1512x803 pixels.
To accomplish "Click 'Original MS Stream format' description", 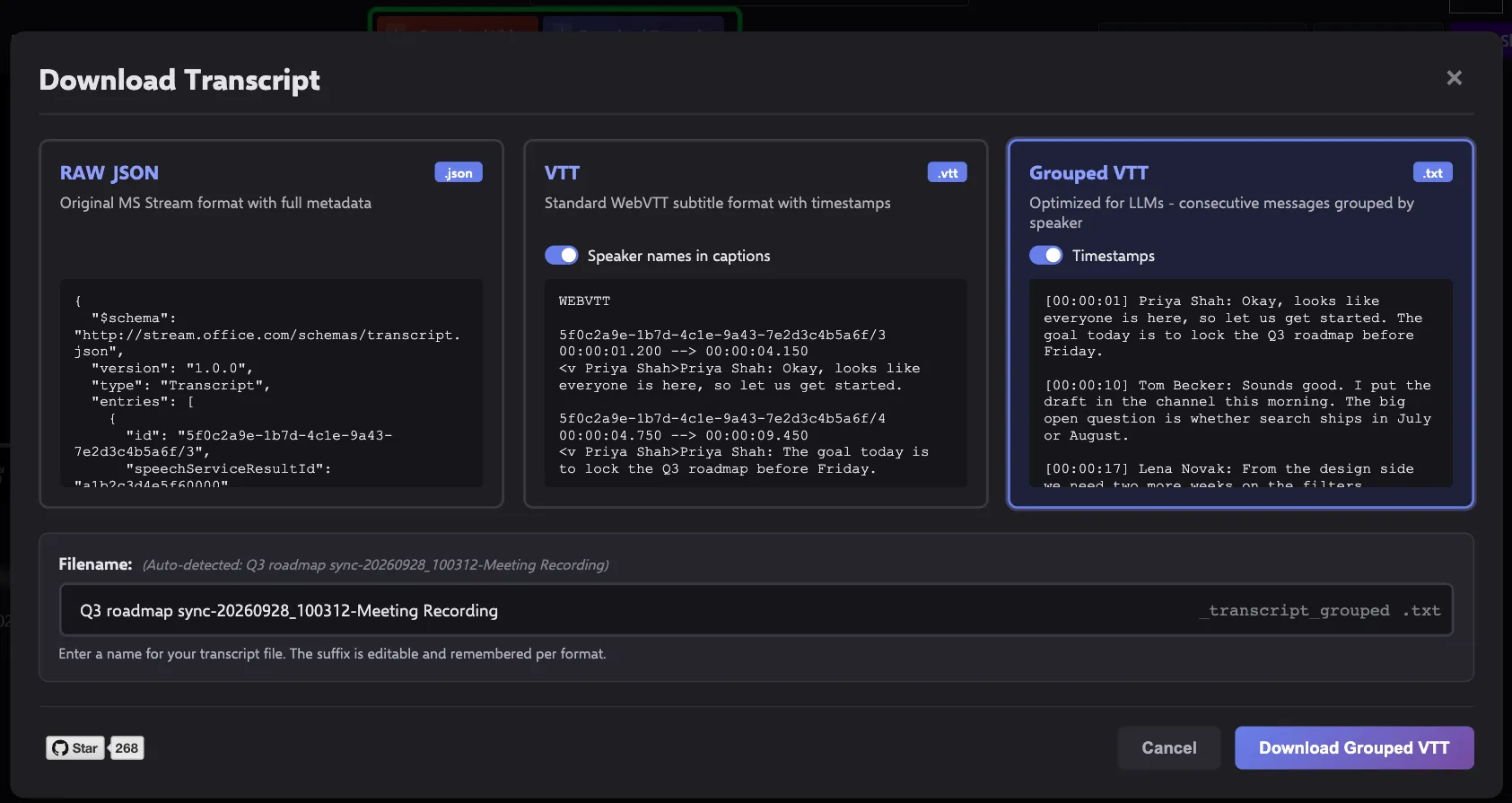I will click(x=215, y=204).
